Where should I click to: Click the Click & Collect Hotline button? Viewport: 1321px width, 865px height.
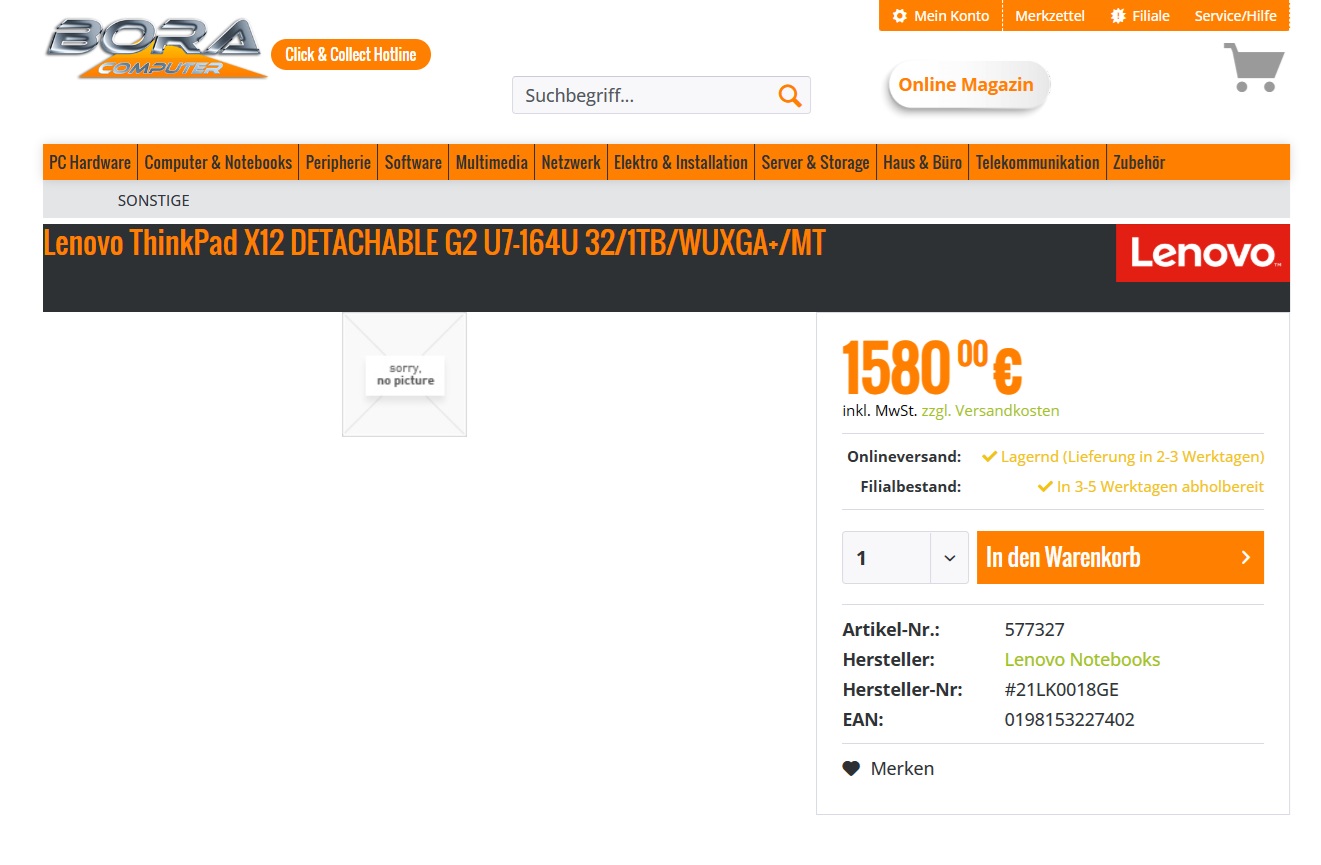(351, 55)
